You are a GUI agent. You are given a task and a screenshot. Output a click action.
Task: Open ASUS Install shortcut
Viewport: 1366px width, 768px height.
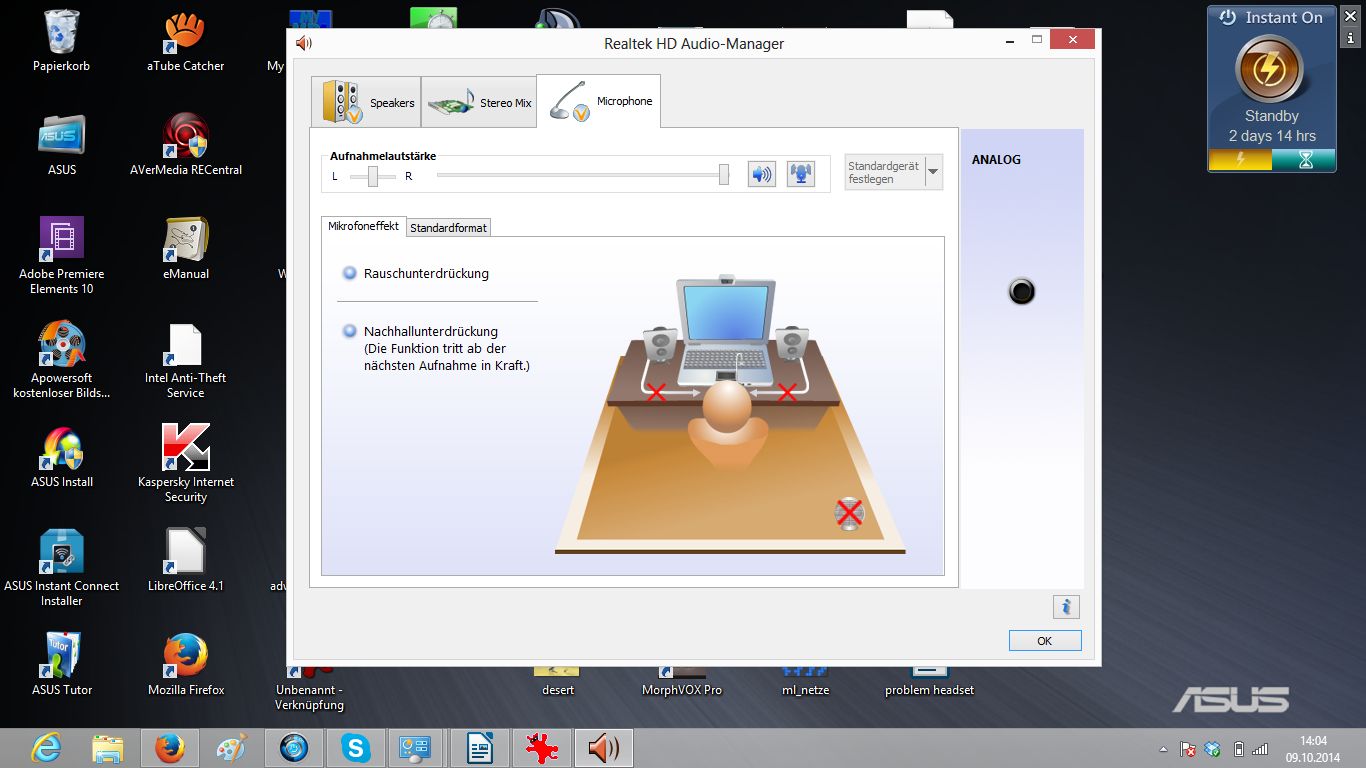[x=62, y=458]
